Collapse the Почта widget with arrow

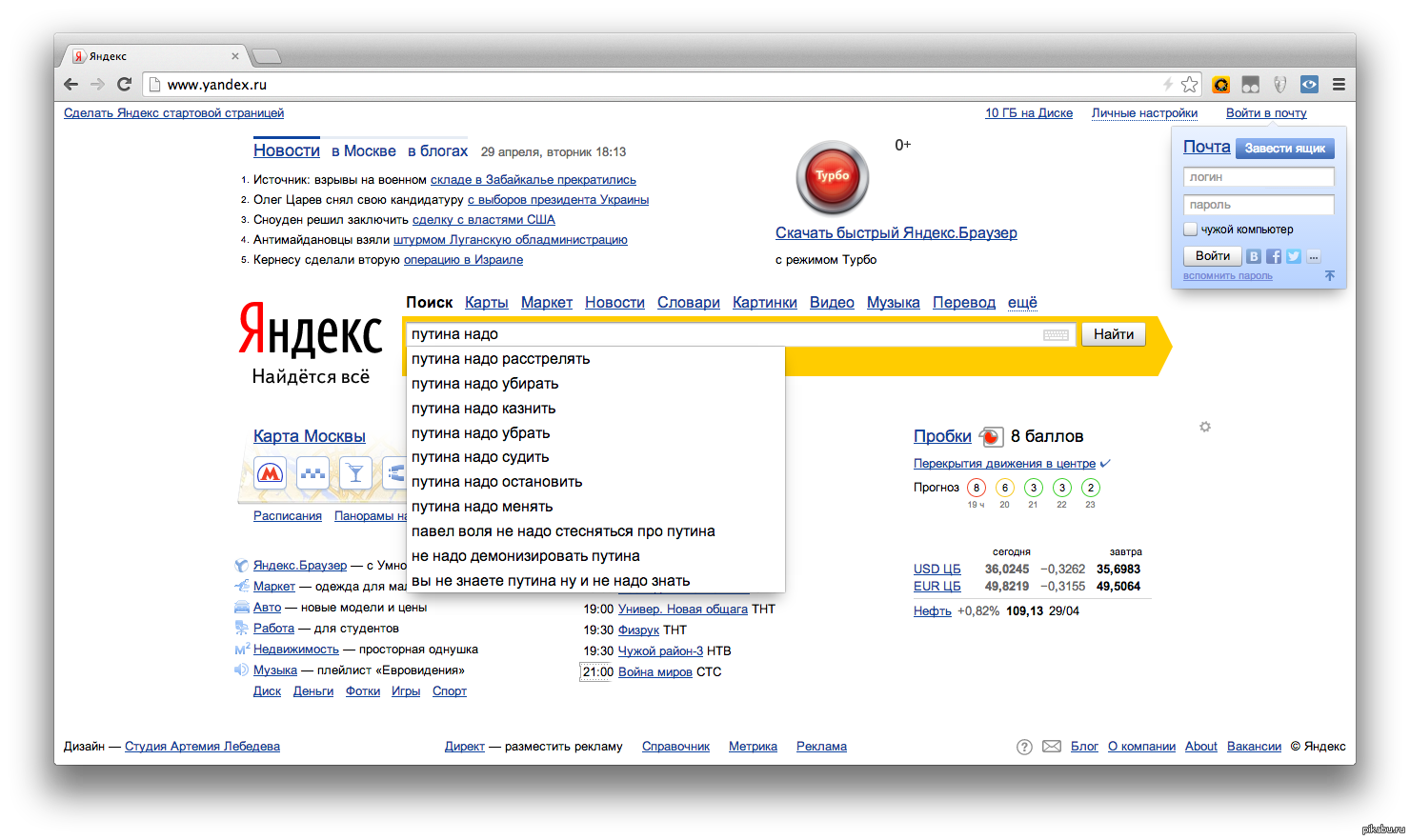pyautogui.click(x=1330, y=275)
